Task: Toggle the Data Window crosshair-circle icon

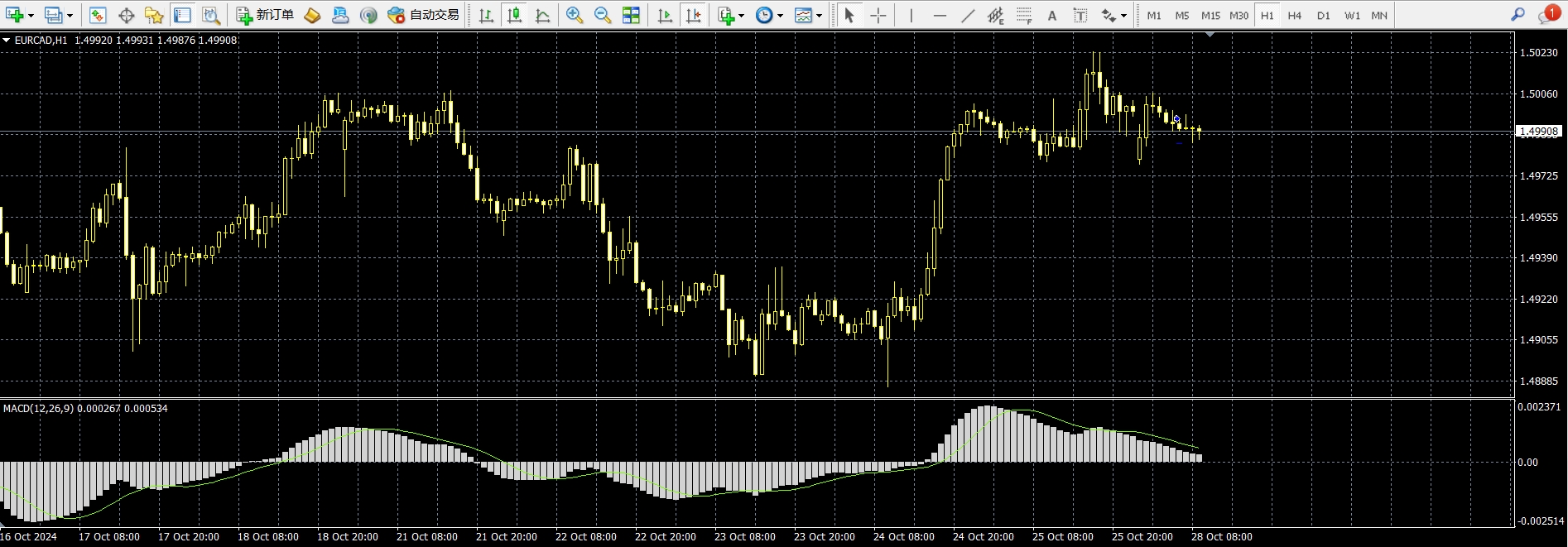Action: [126, 15]
